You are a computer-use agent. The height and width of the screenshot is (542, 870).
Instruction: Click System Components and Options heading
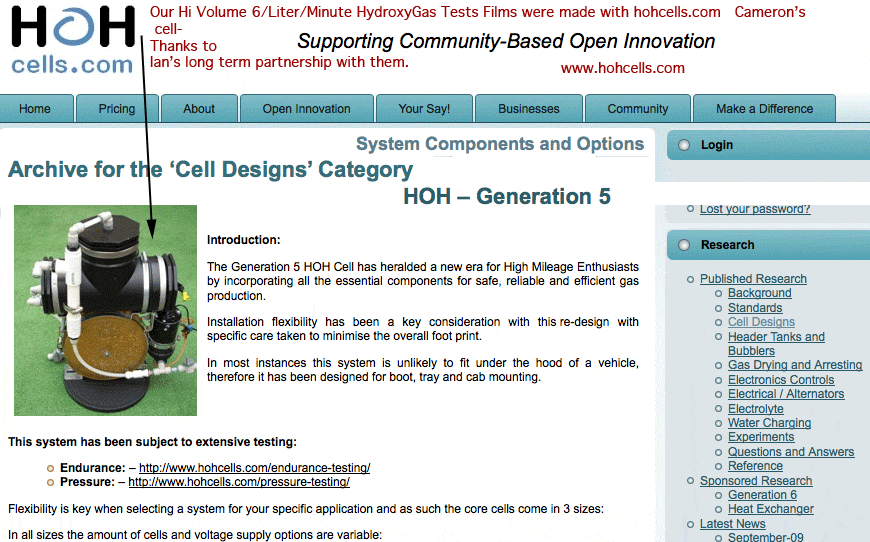(500, 144)
